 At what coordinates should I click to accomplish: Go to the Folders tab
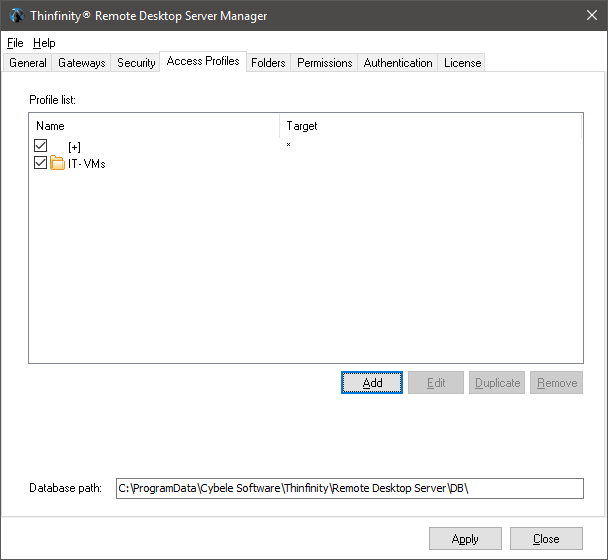tap(268, 63)
